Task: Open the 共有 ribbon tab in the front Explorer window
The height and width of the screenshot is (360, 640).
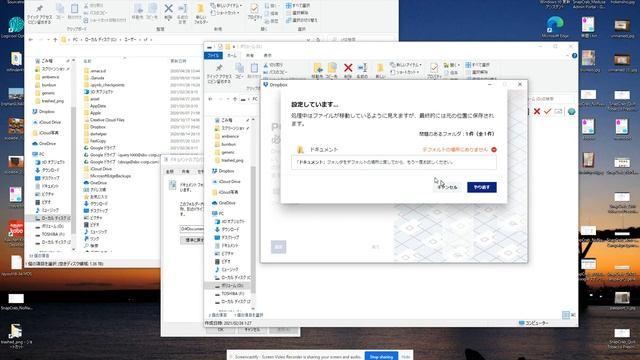Action: (250, 55)
